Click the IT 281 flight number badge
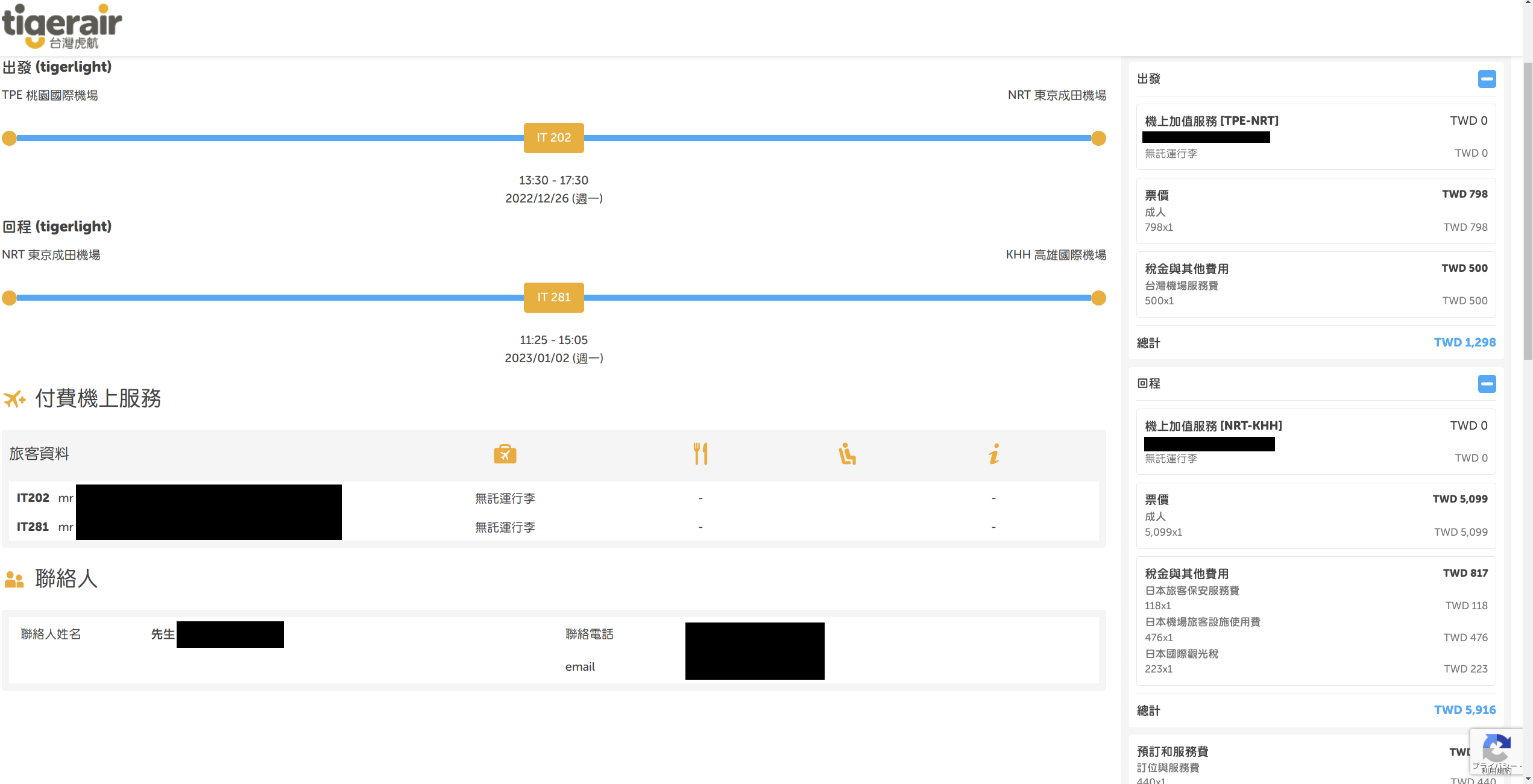Screen dimensions: 1533x784 tap(553, 297)
